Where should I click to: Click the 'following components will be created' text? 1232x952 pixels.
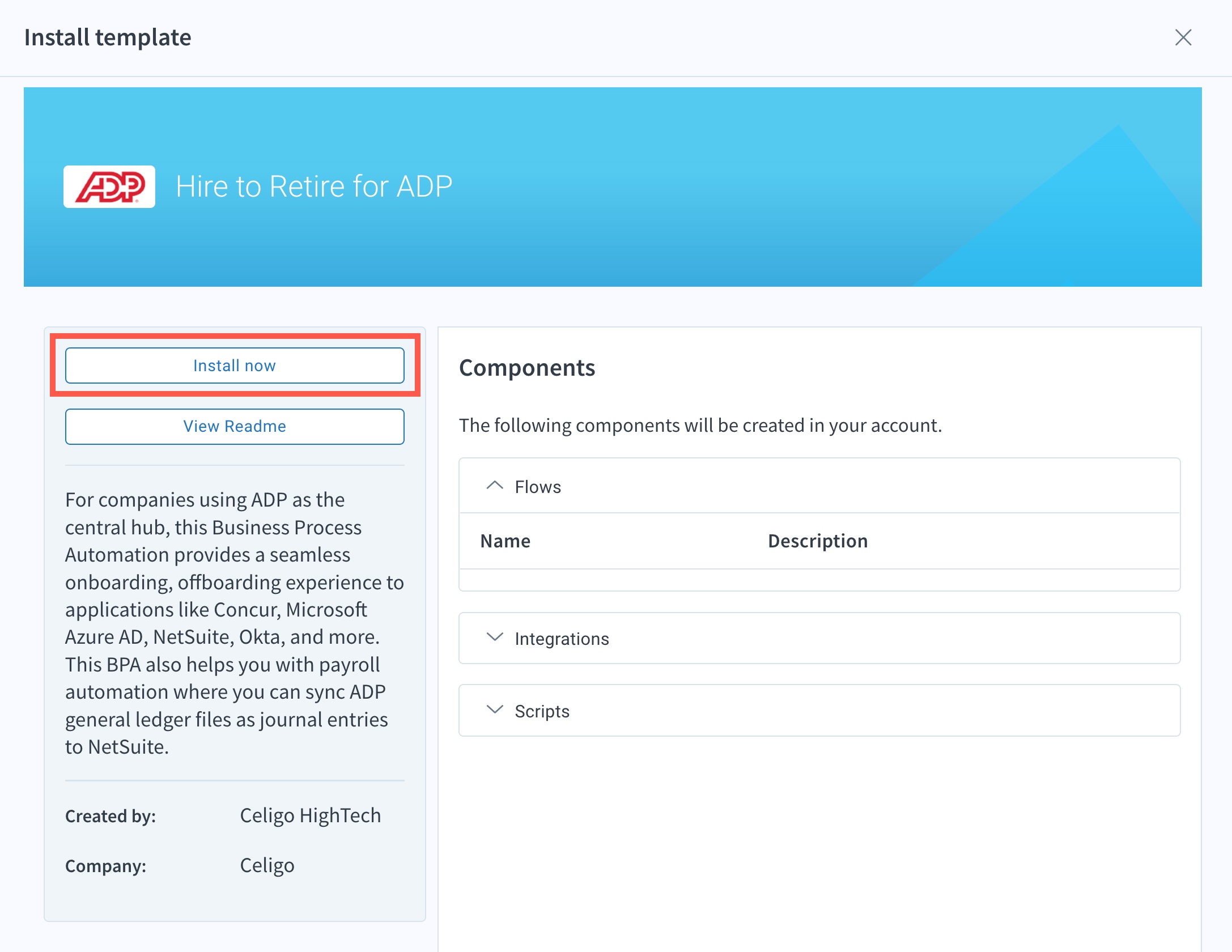coord(700,425)
